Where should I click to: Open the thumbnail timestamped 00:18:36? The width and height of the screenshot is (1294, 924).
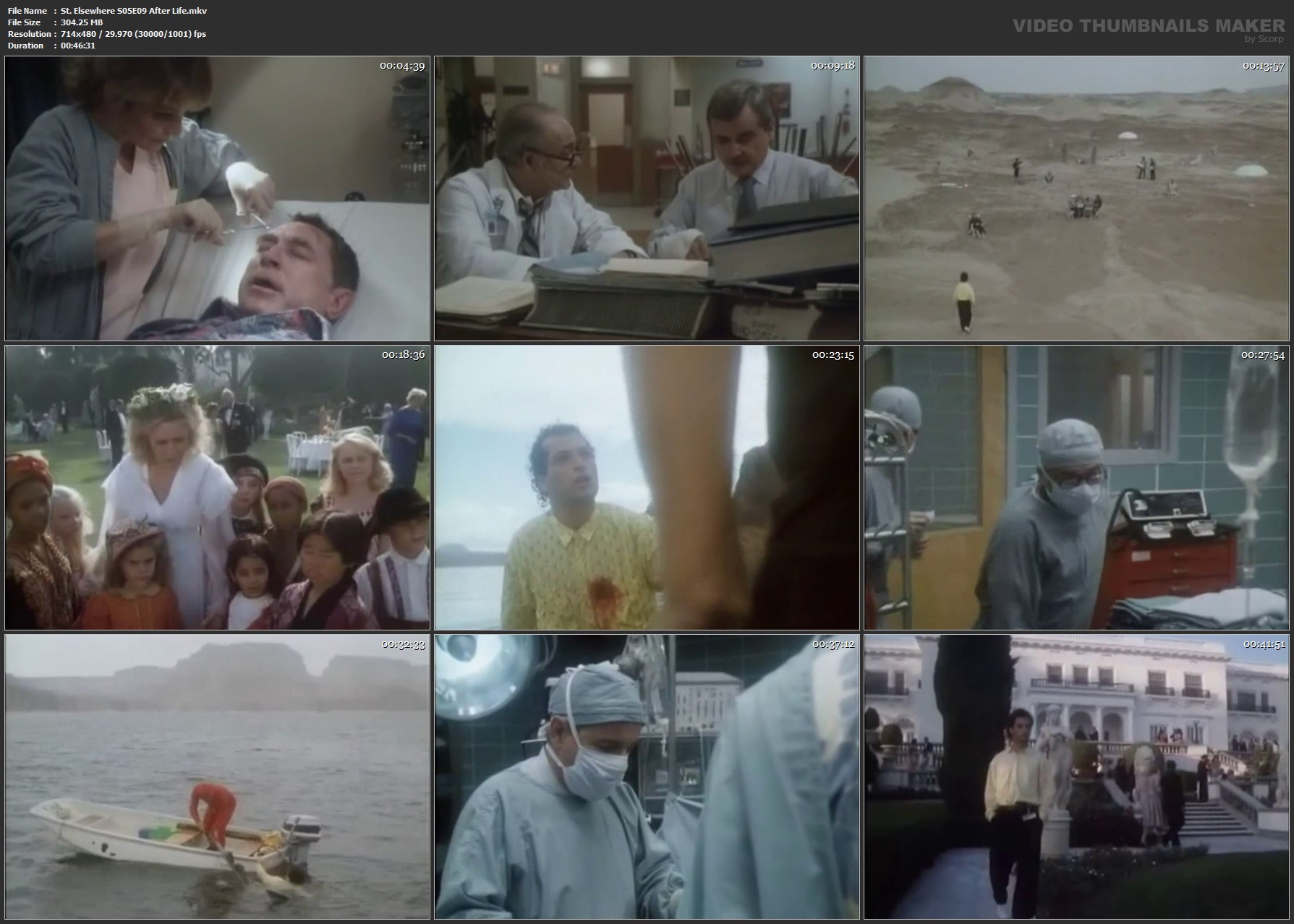click(x=218, y=487)
